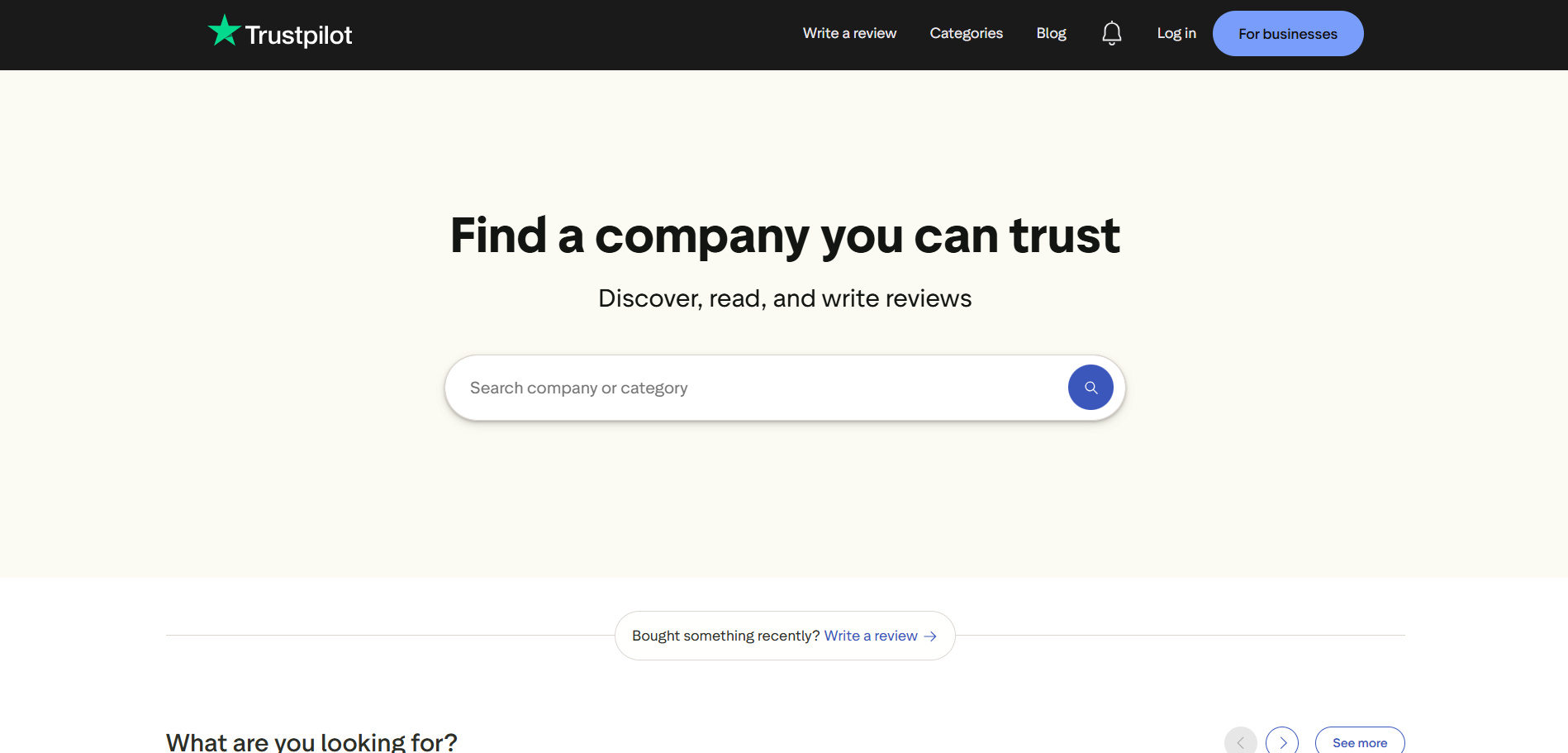1568x753 pixels.
Task: Click the Bought something recently text
Action: pos(725,636)
